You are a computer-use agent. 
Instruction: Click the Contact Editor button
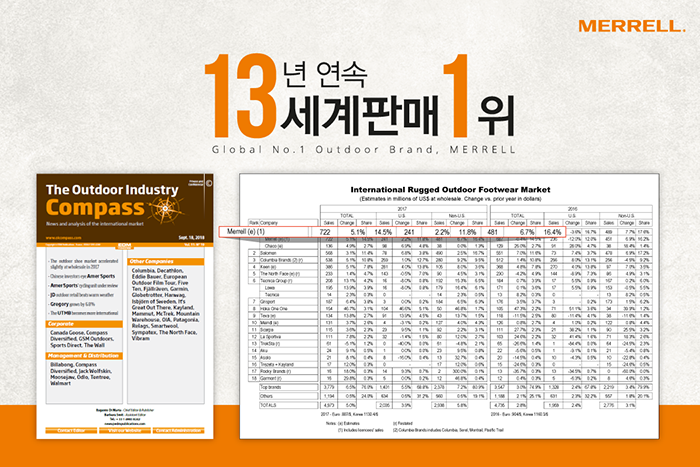(x=71, y=430)
